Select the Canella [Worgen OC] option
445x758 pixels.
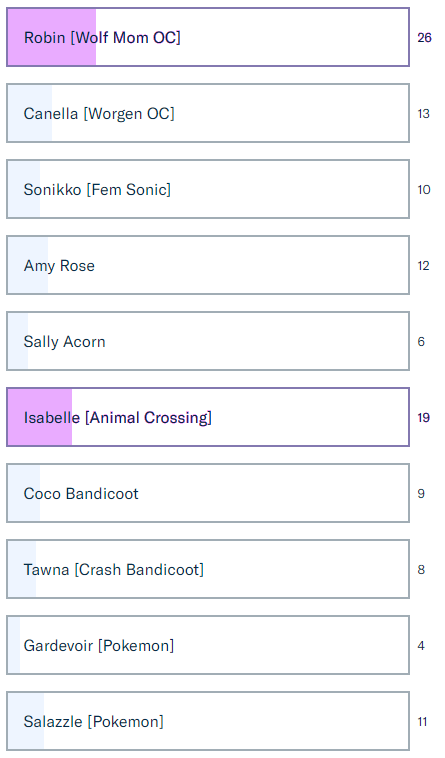[x=208, y=113]
